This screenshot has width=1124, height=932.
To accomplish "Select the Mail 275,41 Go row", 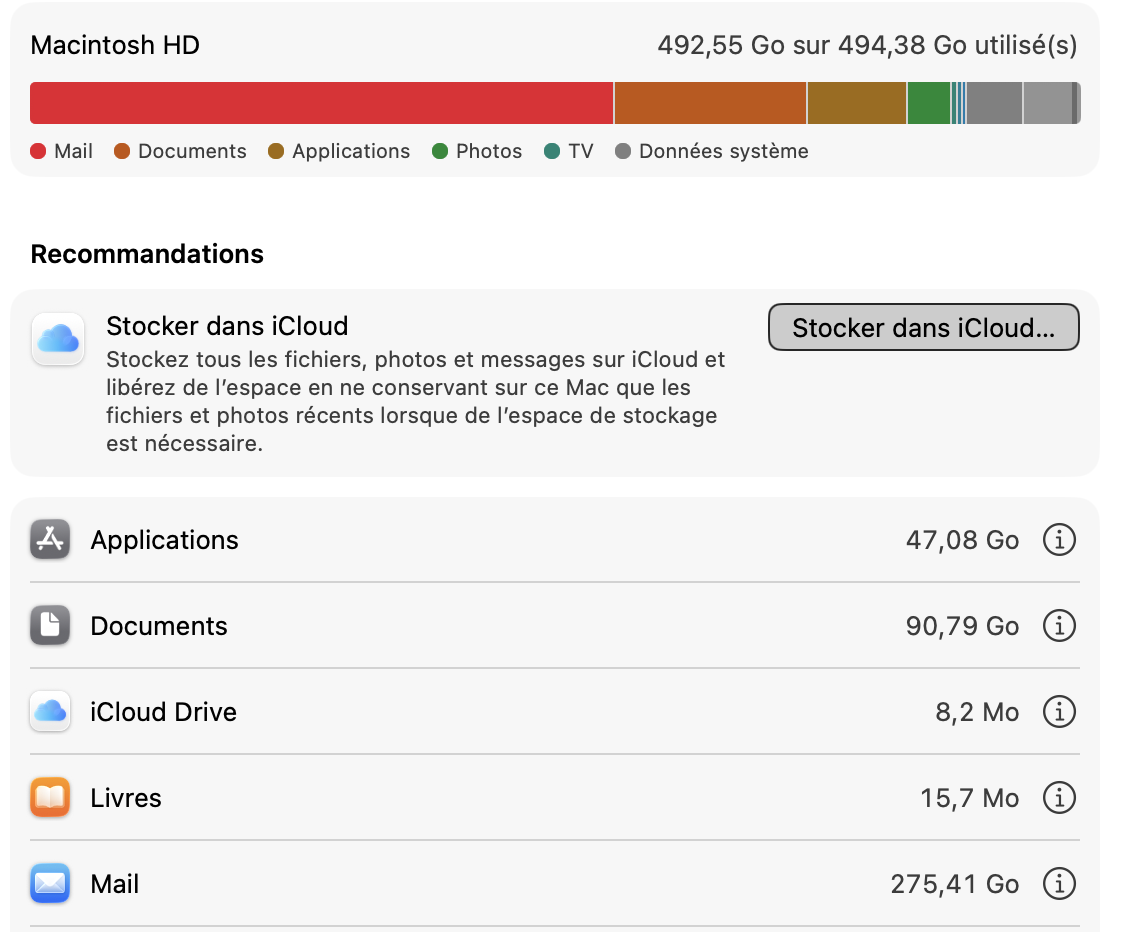I will (500, 884).
